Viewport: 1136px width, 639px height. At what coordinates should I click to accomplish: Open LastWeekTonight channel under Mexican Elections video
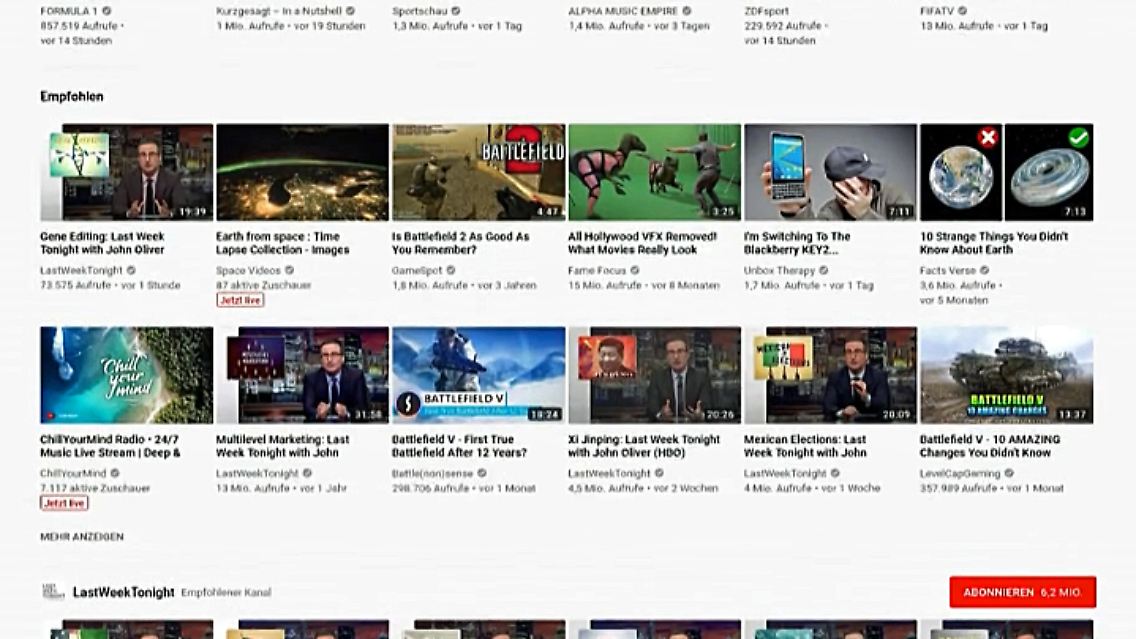pyautogui.click(x=785, y=473)
